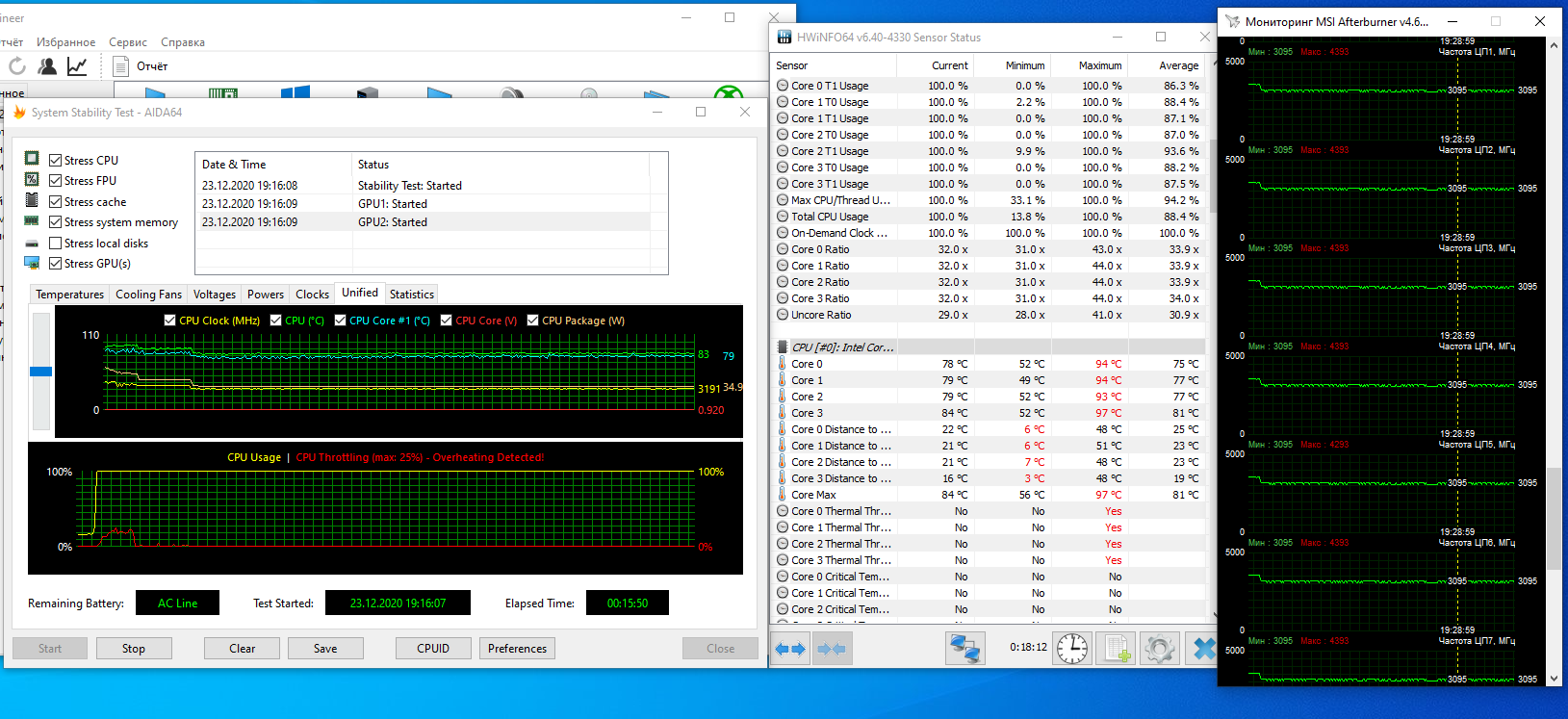Click the CPU chip icon beside Stress CPU
This screenshot has width=1568, height=719.
[32, 159]
